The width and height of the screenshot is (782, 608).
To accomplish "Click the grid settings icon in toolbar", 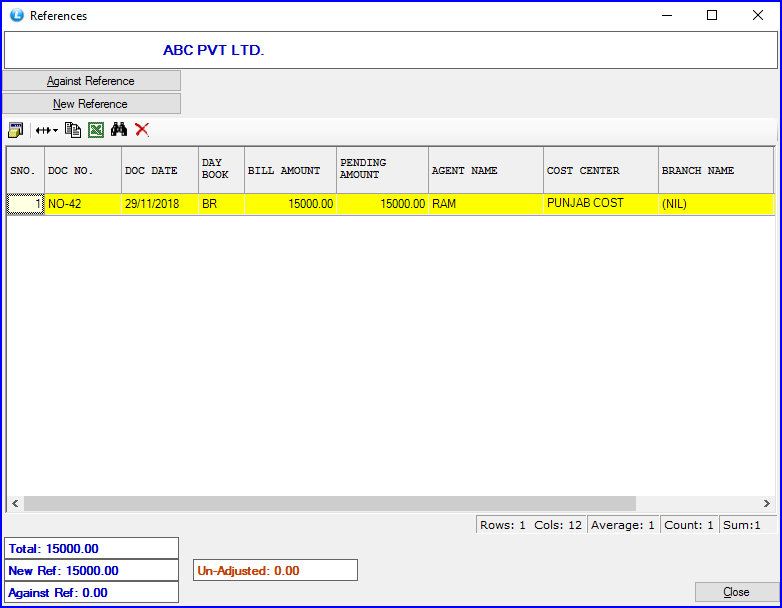I will click(15, 130).
